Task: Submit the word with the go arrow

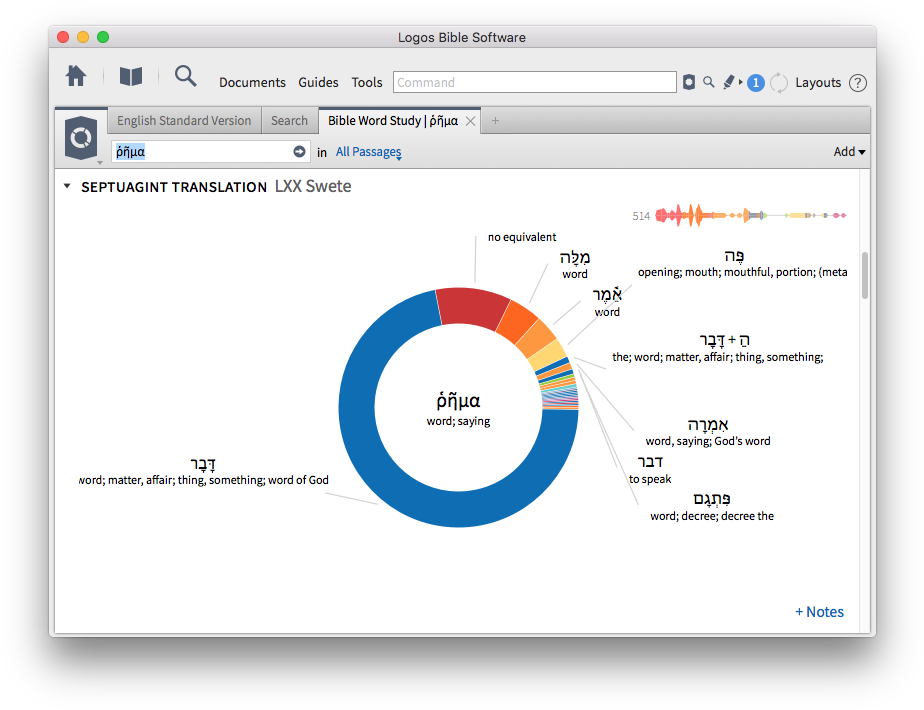Action: pyautogui.click(x=299, y=152)
